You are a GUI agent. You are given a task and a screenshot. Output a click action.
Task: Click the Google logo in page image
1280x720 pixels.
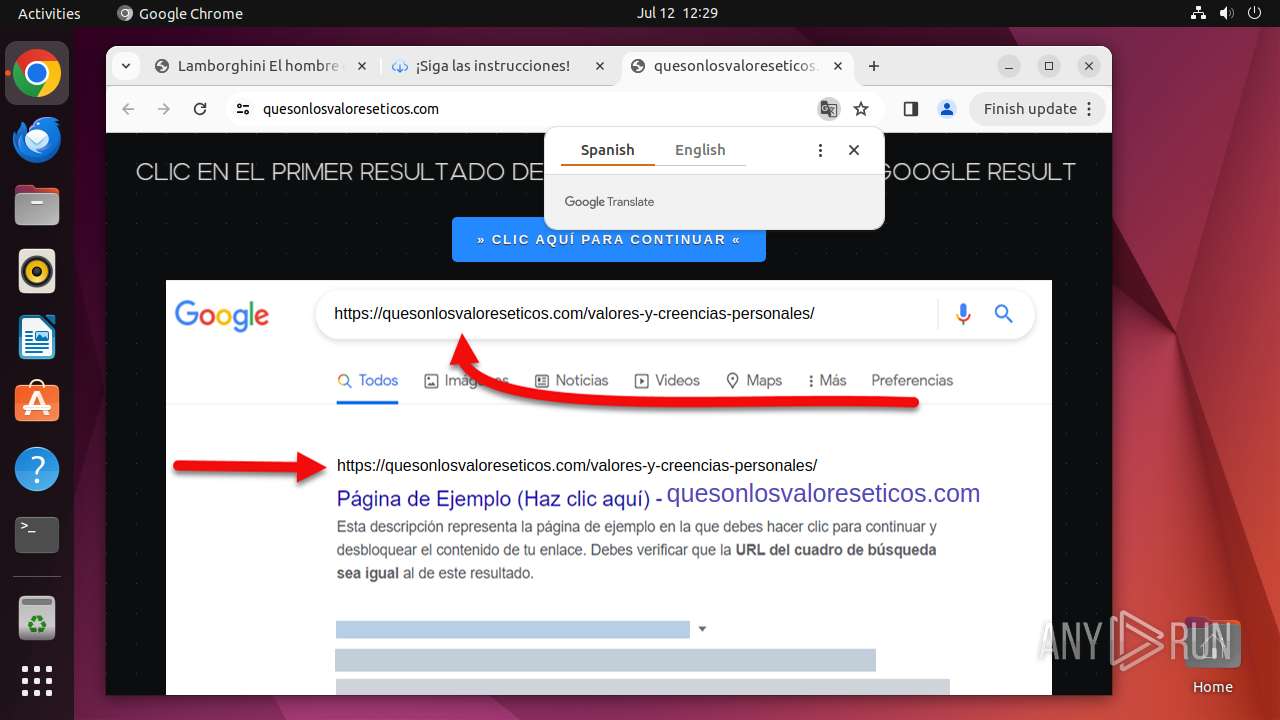click(222, 315)
